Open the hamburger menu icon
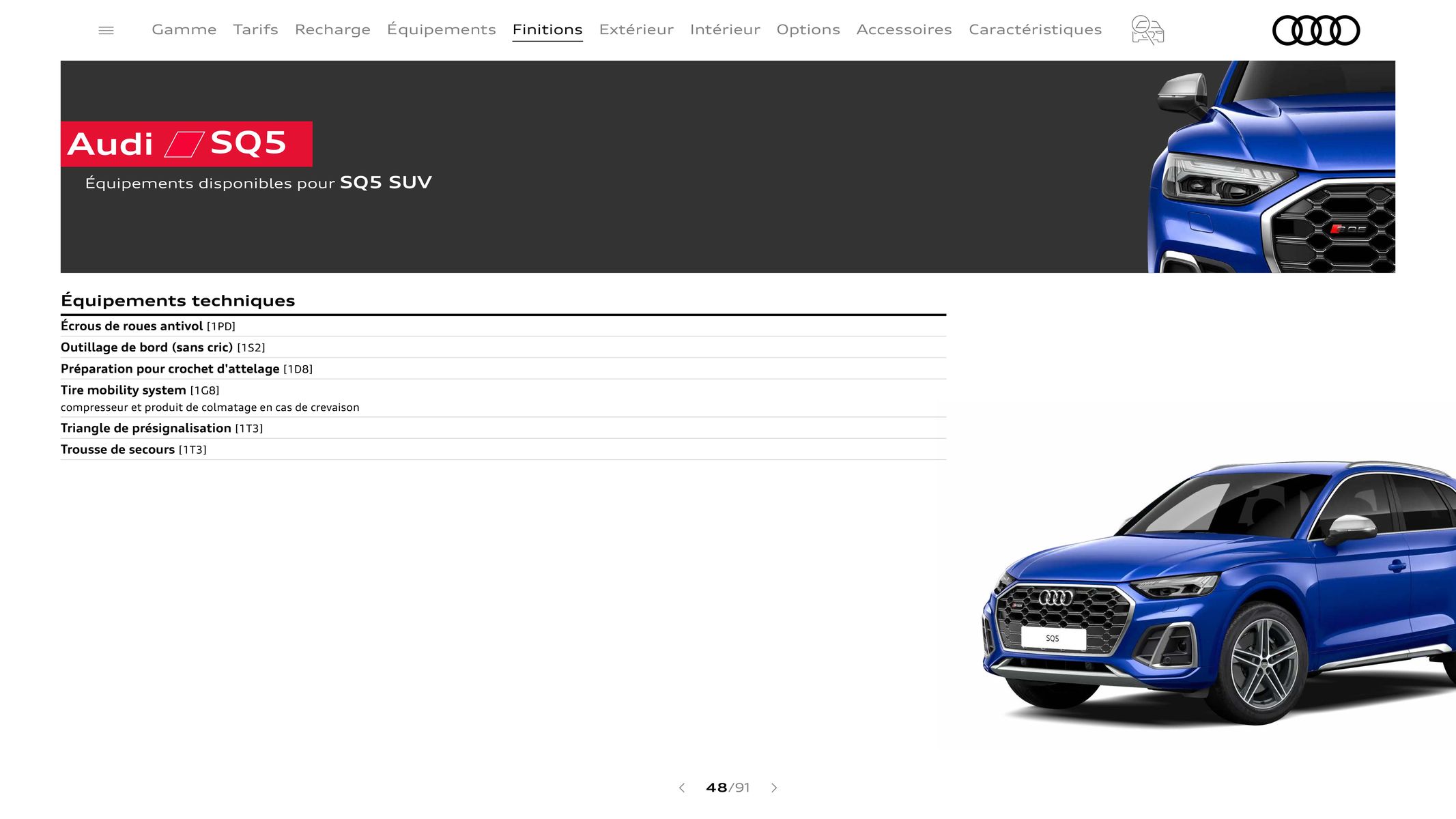The image size is (1456, 819). coord(106,30)
